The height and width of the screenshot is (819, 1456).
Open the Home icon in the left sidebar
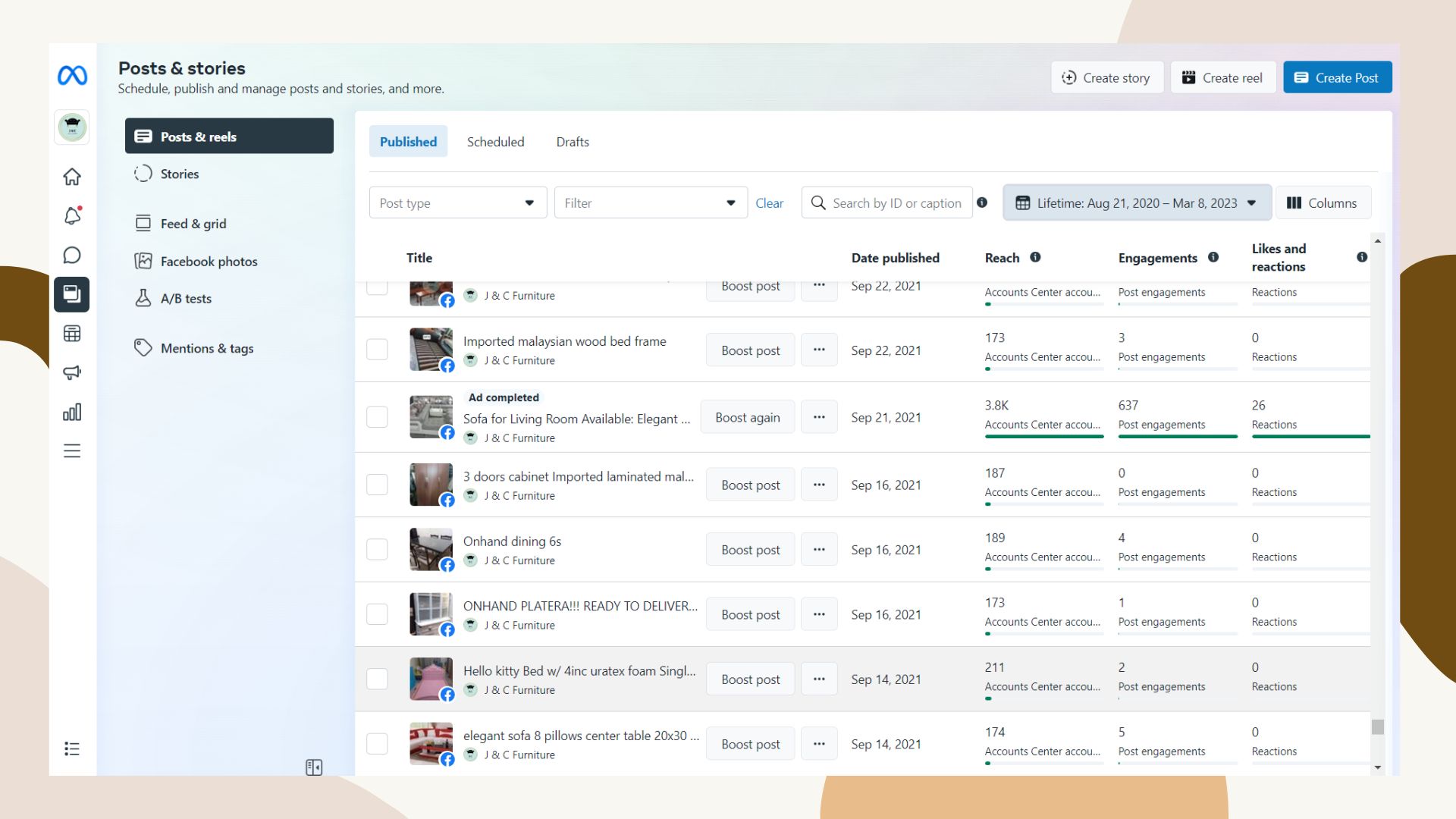[72, 177]
